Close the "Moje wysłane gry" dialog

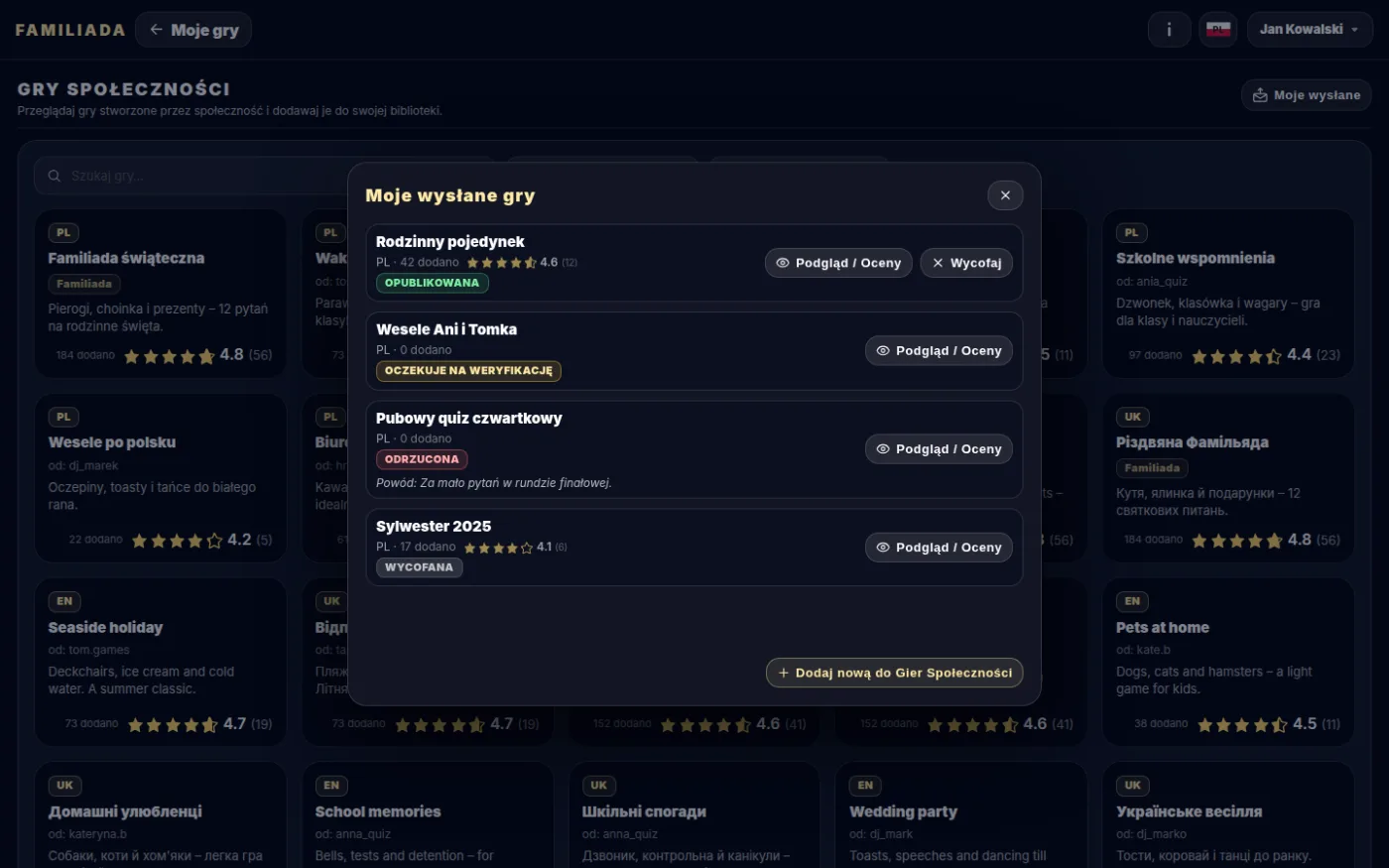[1005, 195]
